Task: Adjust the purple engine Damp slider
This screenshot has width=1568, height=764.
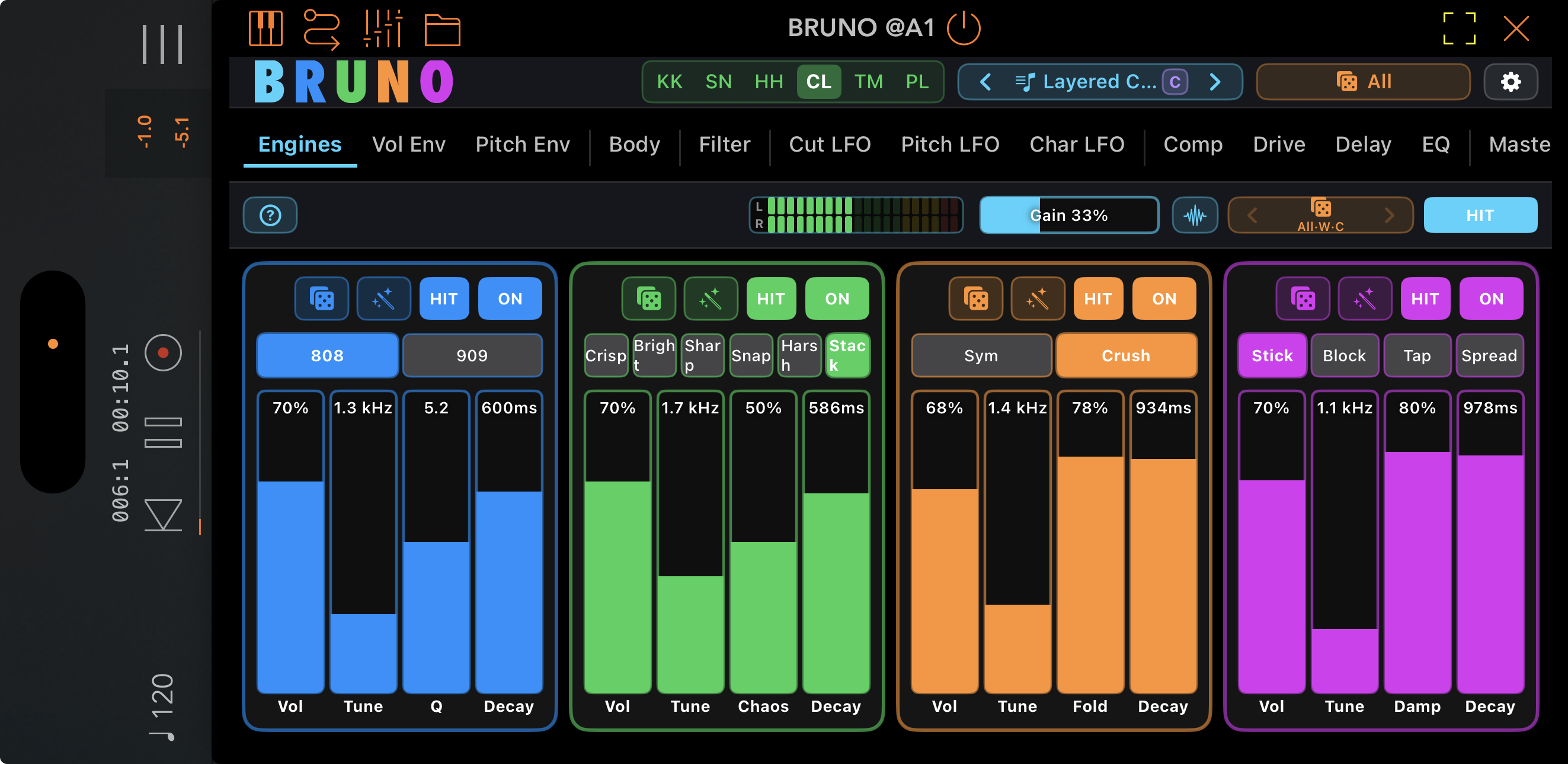Action: tap(1416, 541)
